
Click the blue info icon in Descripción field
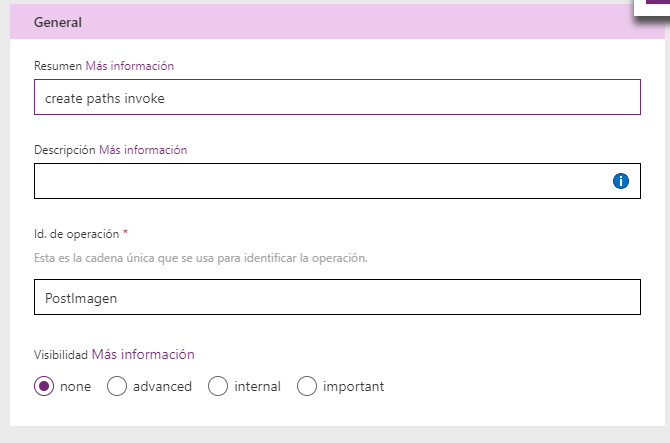[620, 181]
